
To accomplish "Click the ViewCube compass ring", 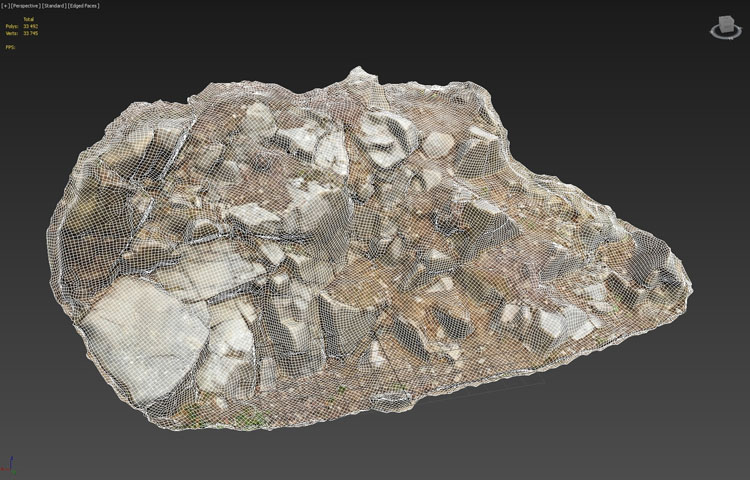I will (722, 36).
